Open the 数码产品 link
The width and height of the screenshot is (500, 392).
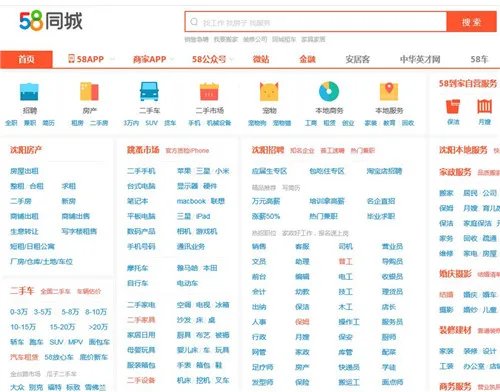[x=141, y=231]
